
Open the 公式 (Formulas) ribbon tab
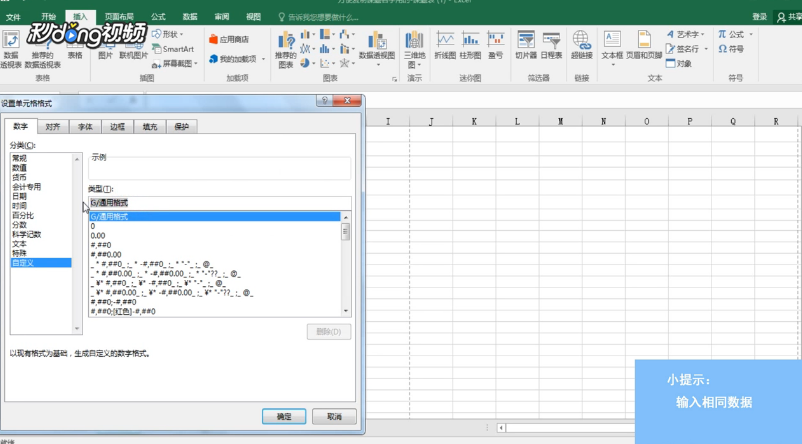click(x=158, y=17)
